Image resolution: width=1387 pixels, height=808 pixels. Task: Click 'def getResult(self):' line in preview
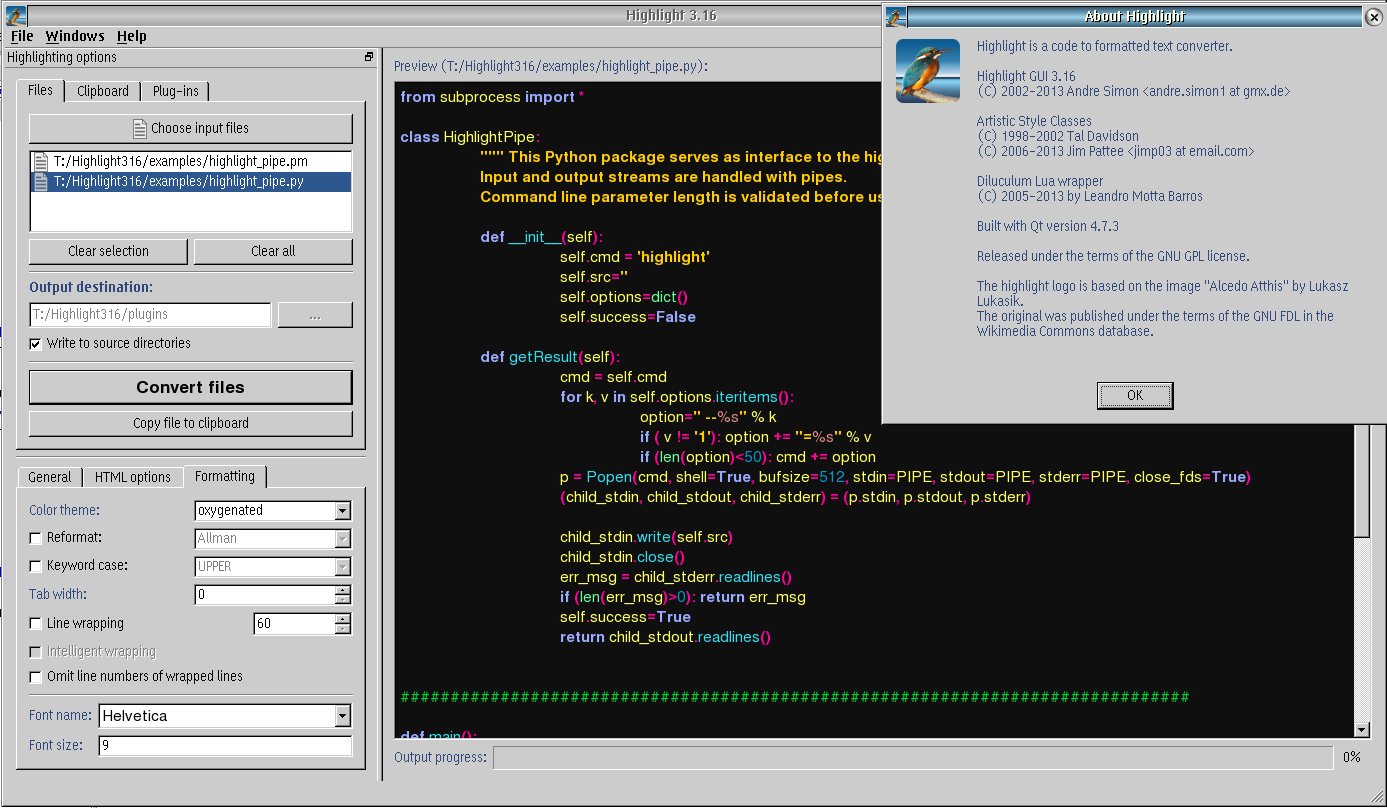point(550,357)
